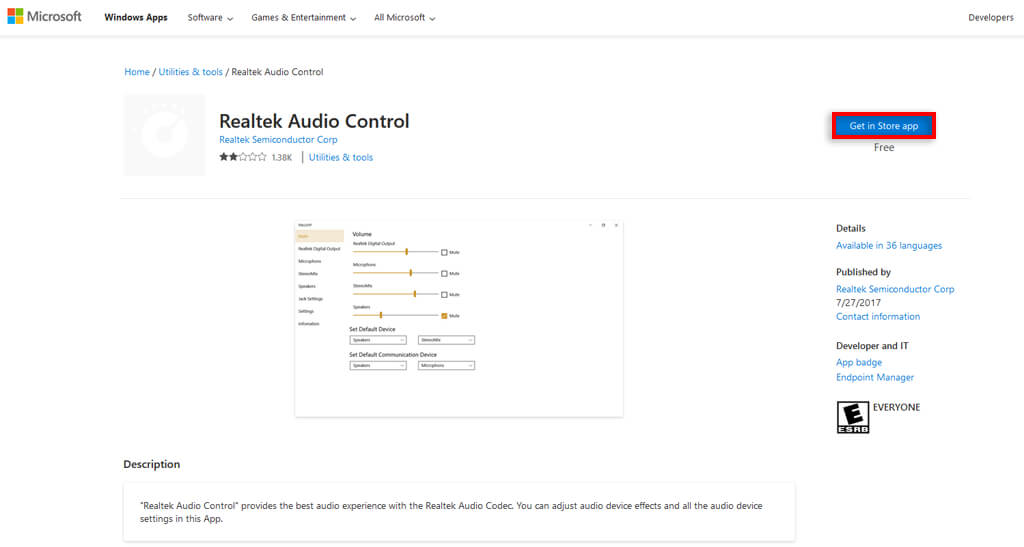
Task: Check the Microphone Mute checkbox in screenshot
Action: tap(444, 273)
